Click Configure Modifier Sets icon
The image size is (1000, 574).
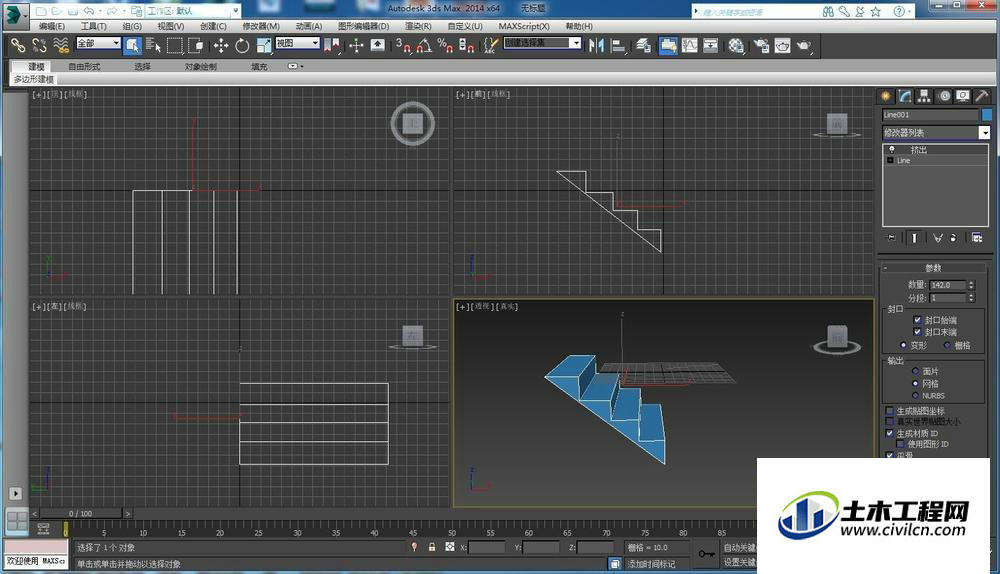(x=977, y=238)
